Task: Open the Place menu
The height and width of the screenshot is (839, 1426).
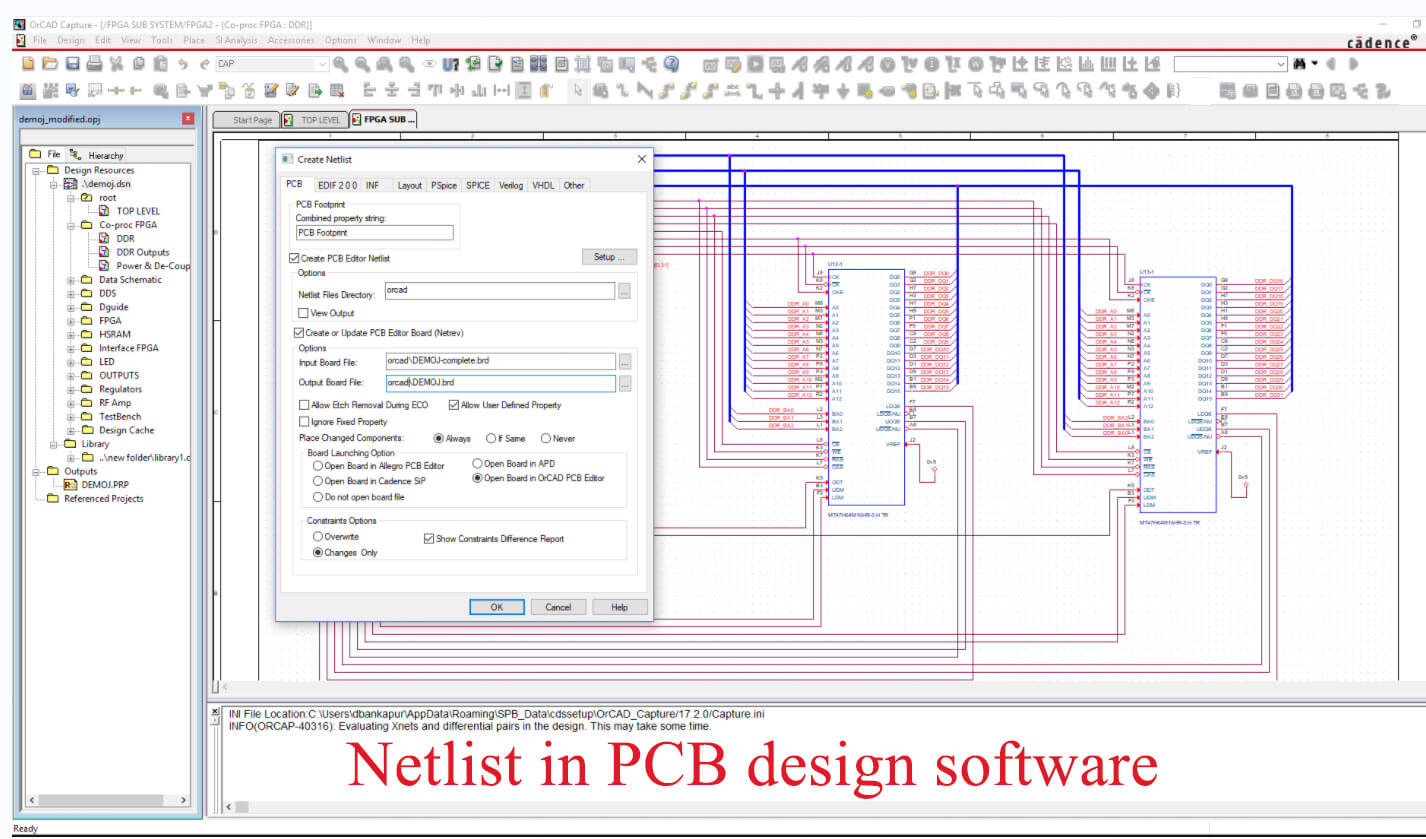Action: (194, 40)
